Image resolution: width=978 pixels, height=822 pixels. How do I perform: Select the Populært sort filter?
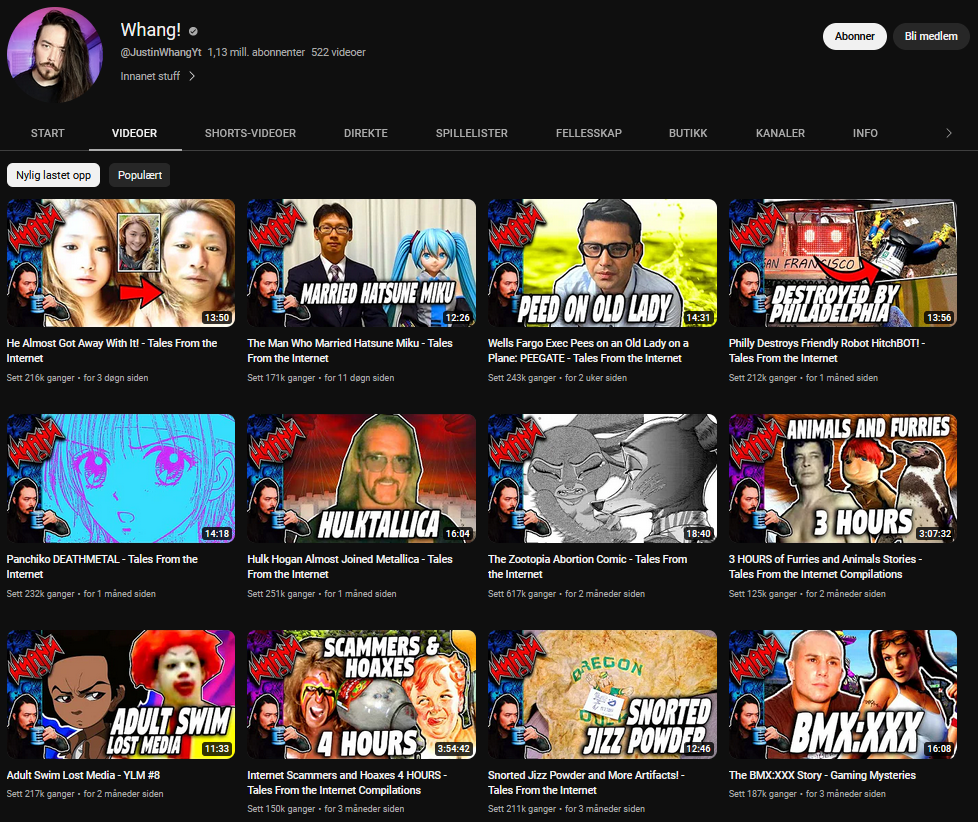click(x=140, y=175)
